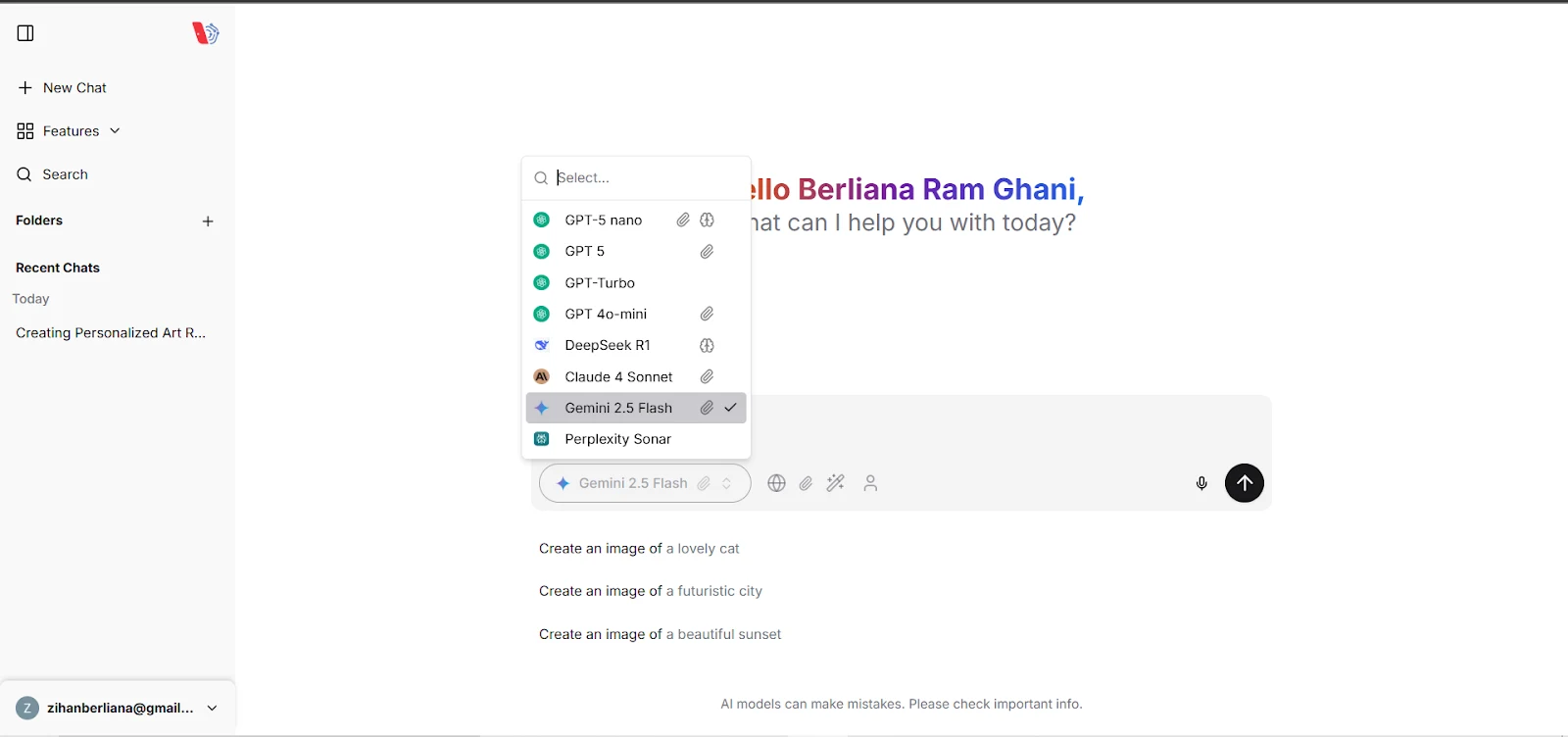Attach a file with the paperclip icon
Image resolution: width=1568 pixels, height=737 pixels.
[x=806, y=483]
